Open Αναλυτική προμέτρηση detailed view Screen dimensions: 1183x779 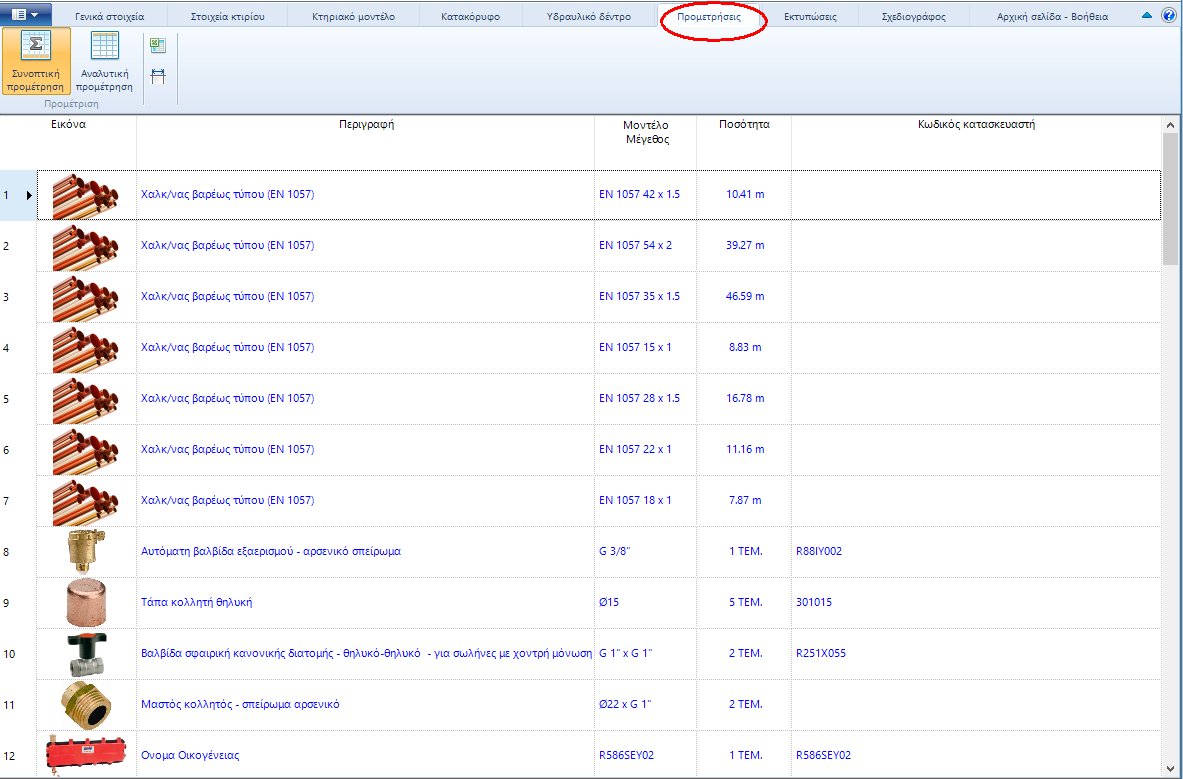(104, 61)
